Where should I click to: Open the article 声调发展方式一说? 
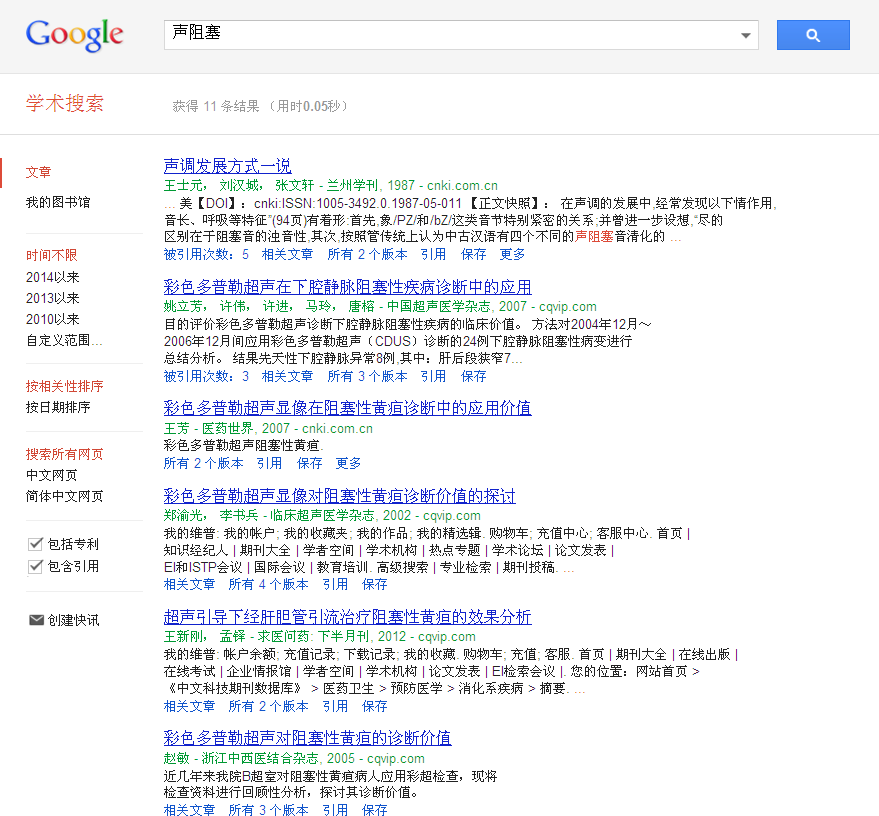pos(227,166)
